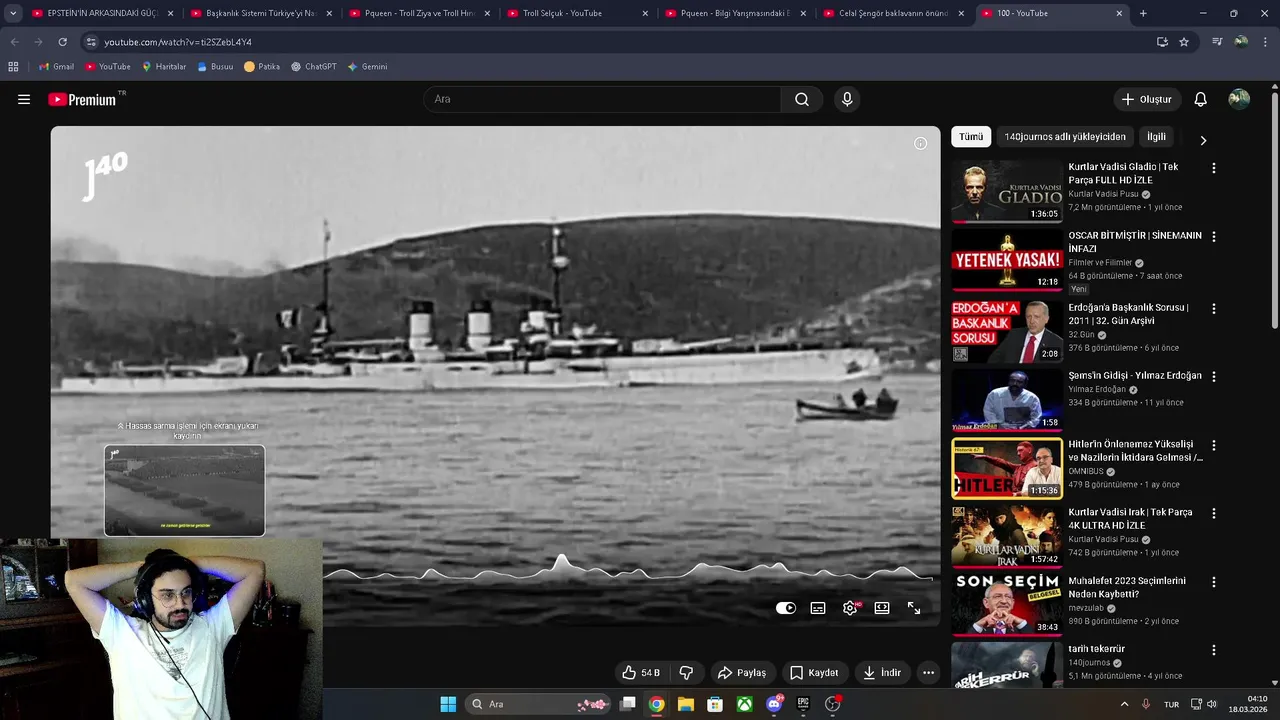The width and height of the screenshot is (1280, 720).
Task: Select the 140journos adlı yükleyiciden chip
Action: pos(1065,137)
